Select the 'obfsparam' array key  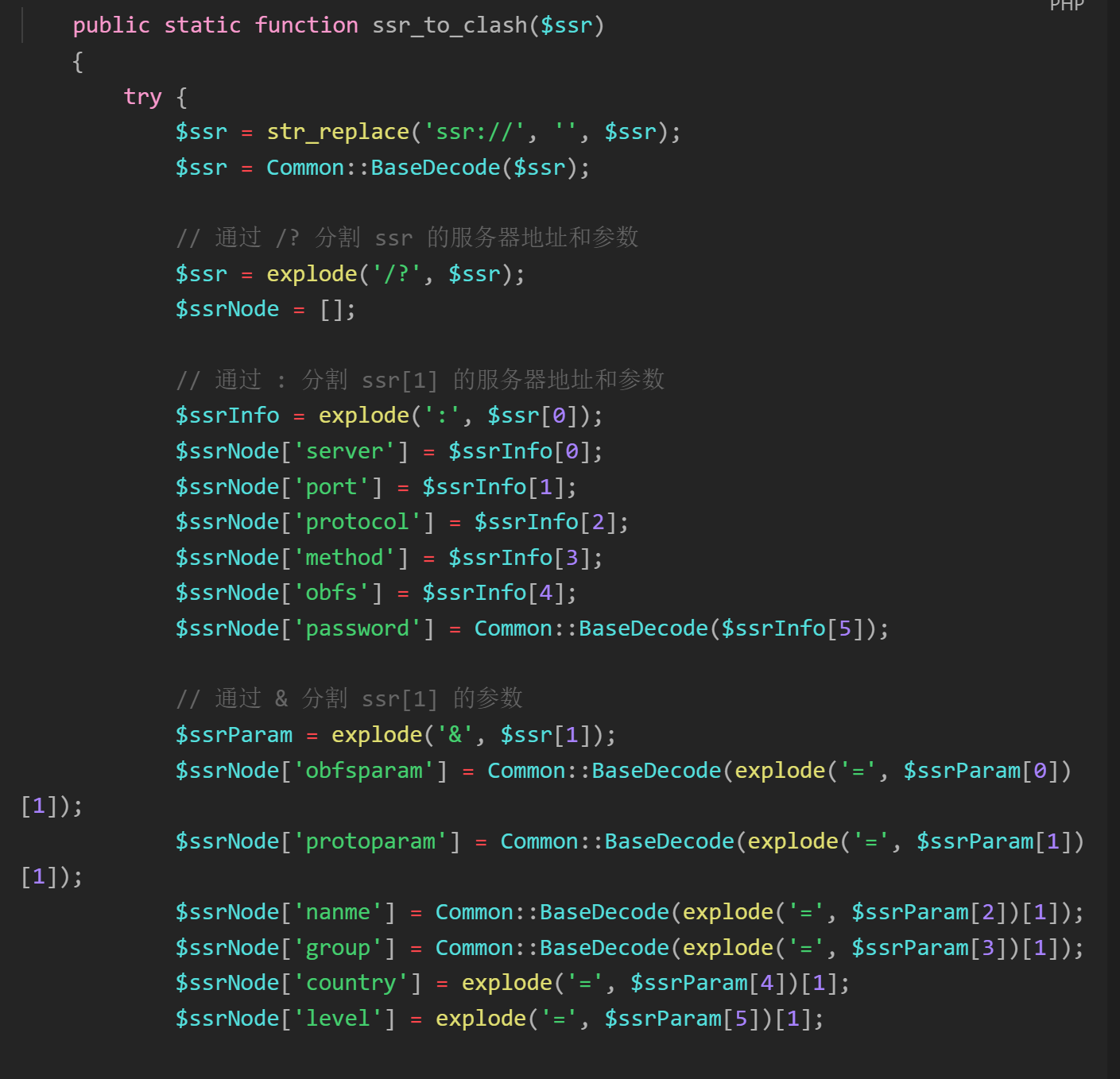pos(364,771)
